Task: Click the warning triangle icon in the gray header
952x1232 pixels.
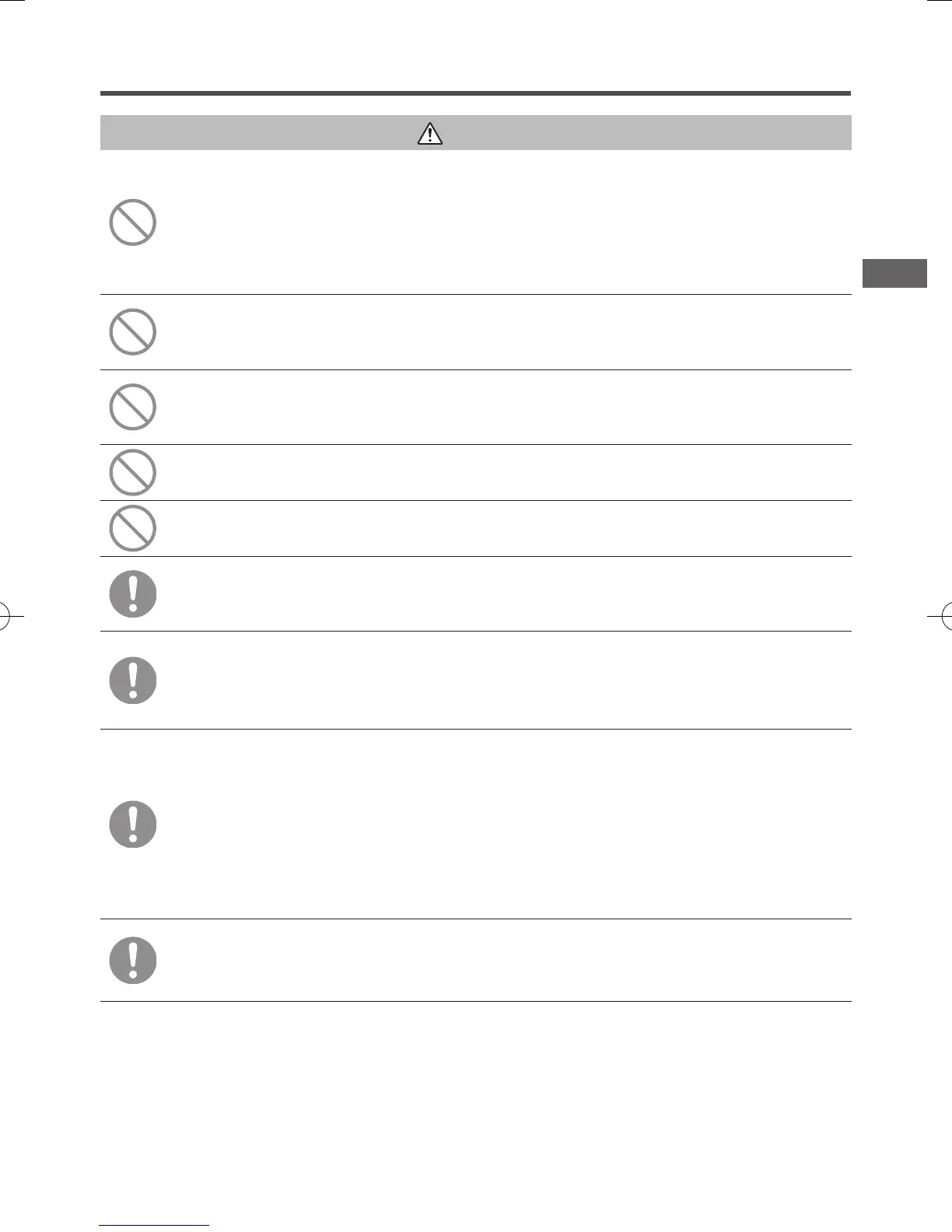Action: pyautogui.click(x=429, y=133)
